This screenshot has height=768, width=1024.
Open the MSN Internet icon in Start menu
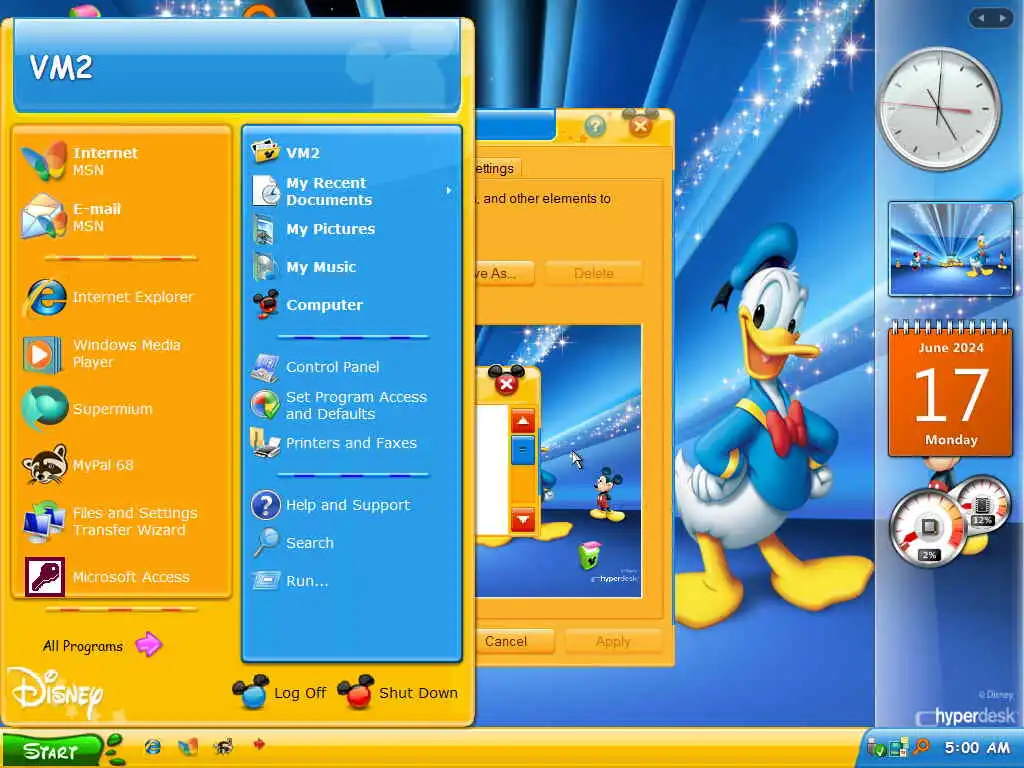coord(44,161)
